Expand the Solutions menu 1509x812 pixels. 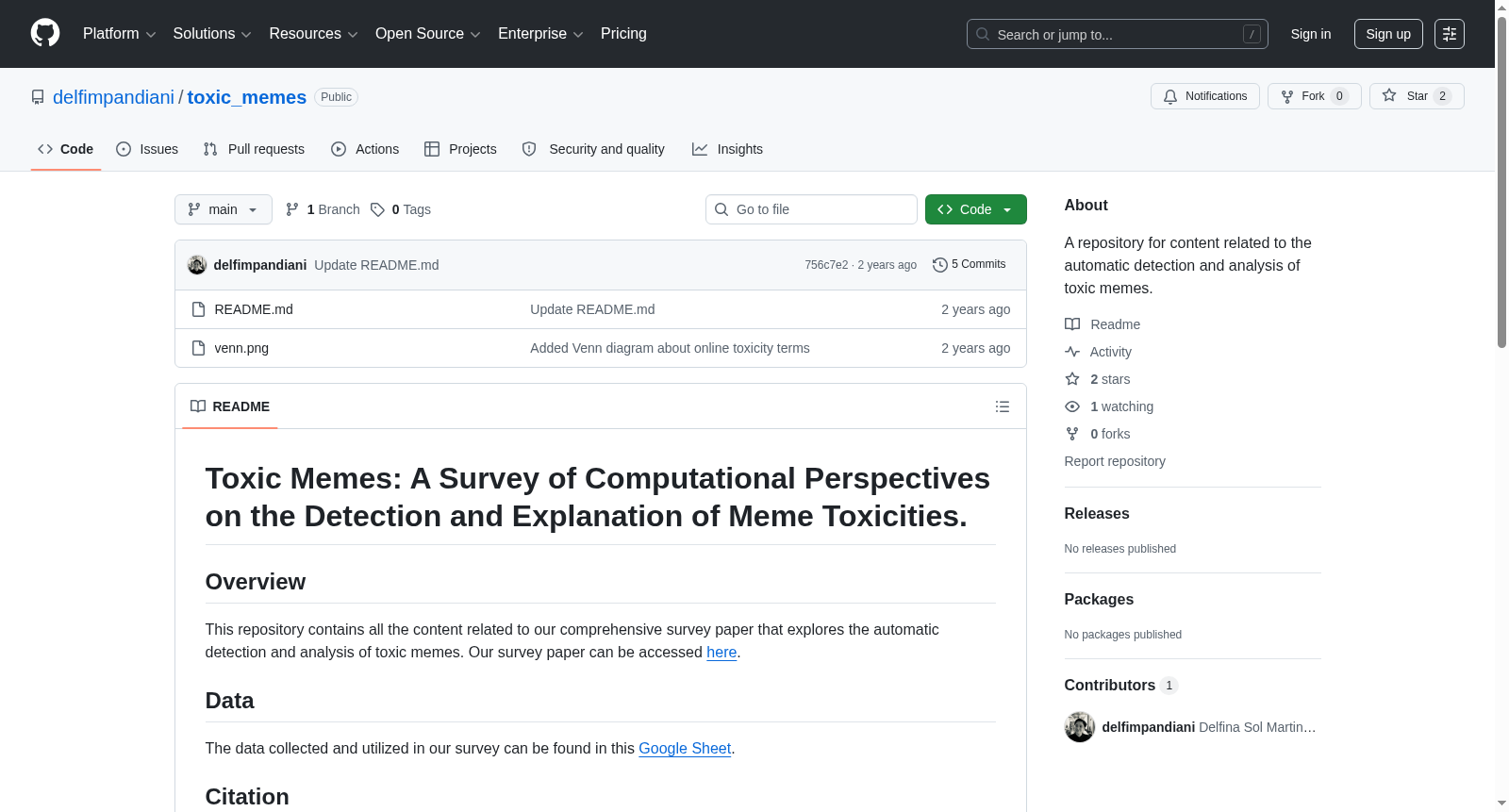pyautogui.click(x=212, y=34)
